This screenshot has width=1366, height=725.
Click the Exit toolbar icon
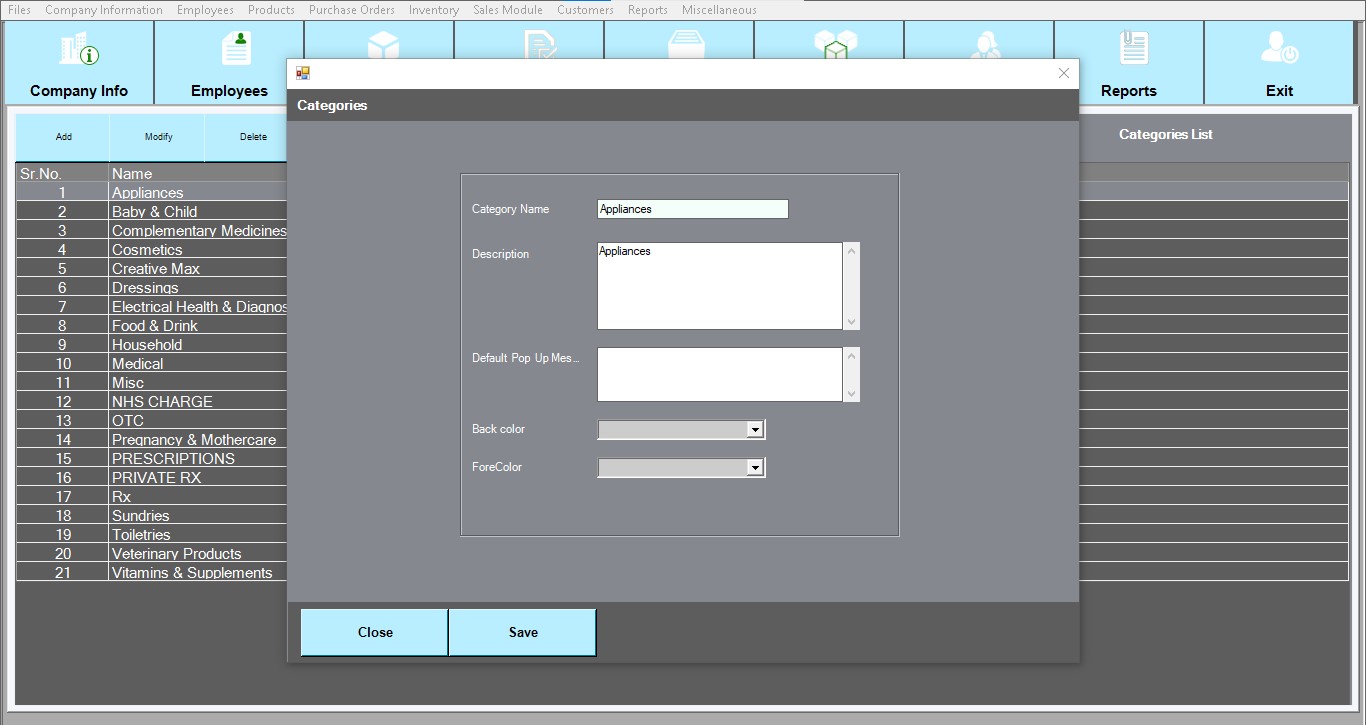point(1279,48)
